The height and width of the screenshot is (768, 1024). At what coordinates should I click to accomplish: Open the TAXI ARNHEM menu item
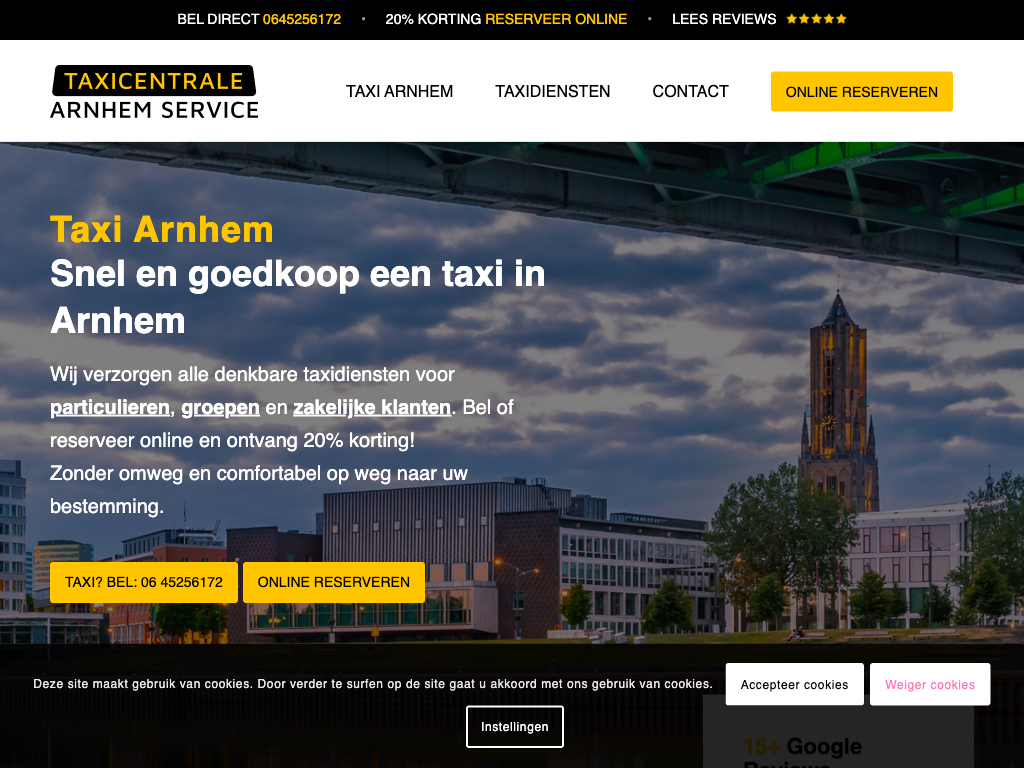pyautogui.click(x=400, y=91)
